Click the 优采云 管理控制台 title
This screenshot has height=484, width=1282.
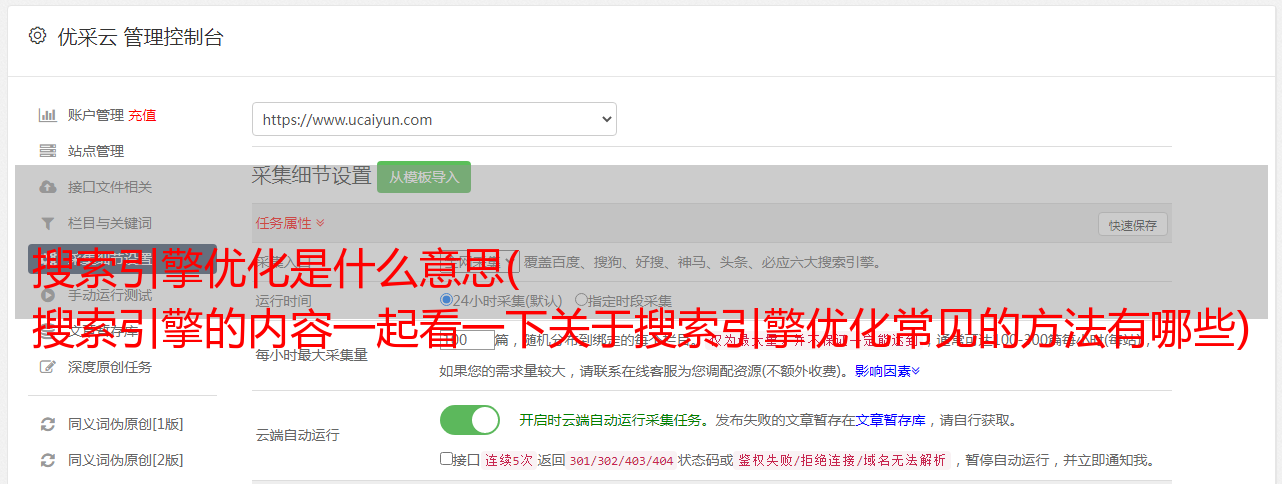(x=140, y=37)
